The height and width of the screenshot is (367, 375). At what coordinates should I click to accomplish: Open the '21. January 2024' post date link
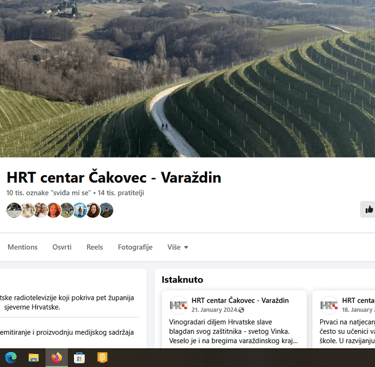[215, 310]
